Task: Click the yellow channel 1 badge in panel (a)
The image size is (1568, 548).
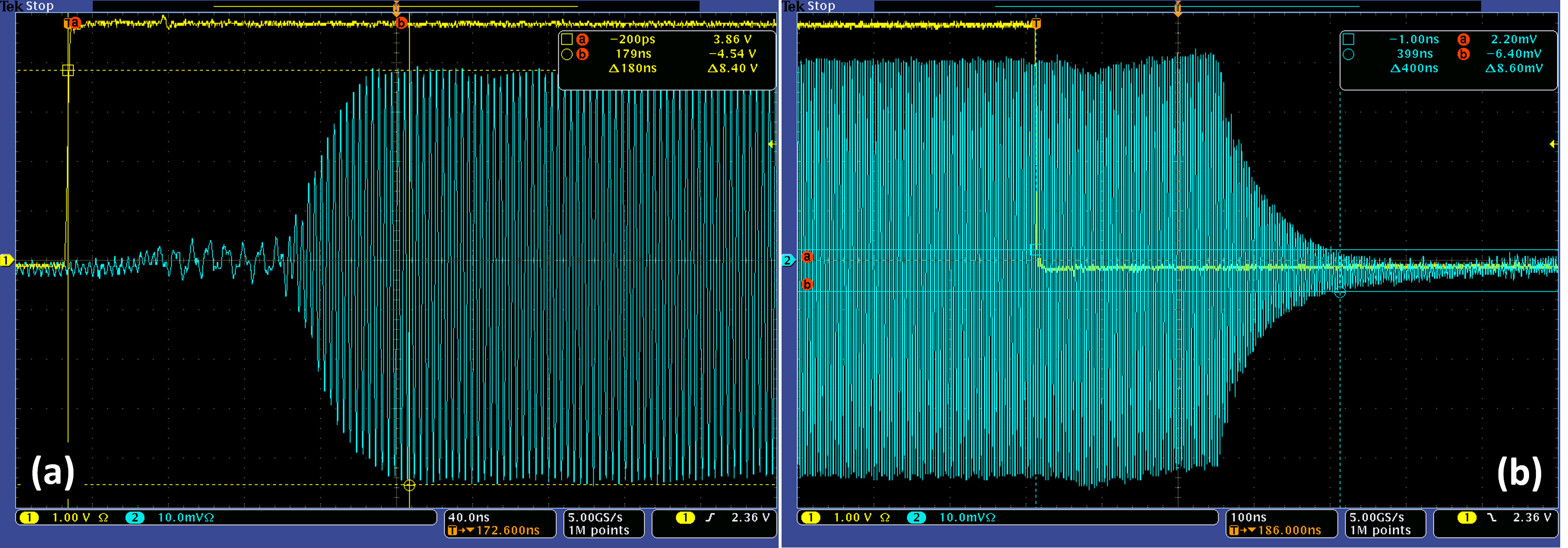Action: tap(29, 517)
